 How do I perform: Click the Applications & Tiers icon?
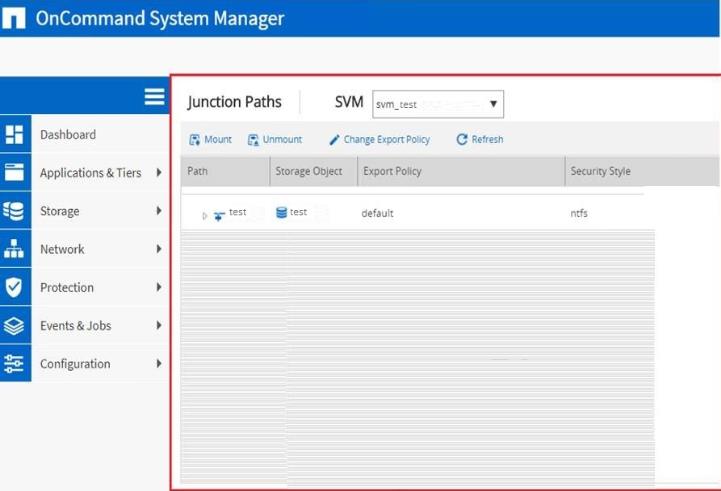[x=14, y=173]
